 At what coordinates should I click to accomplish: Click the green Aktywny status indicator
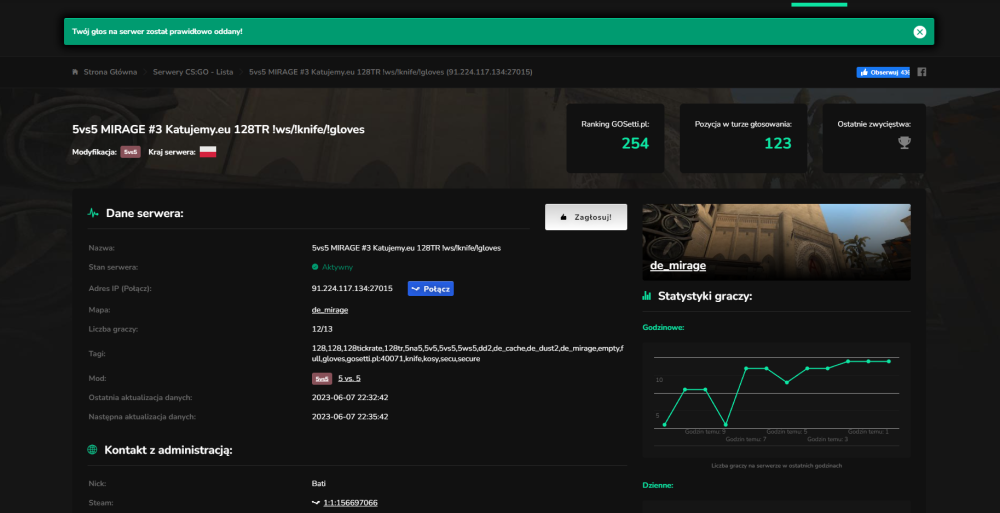(332, 267)
